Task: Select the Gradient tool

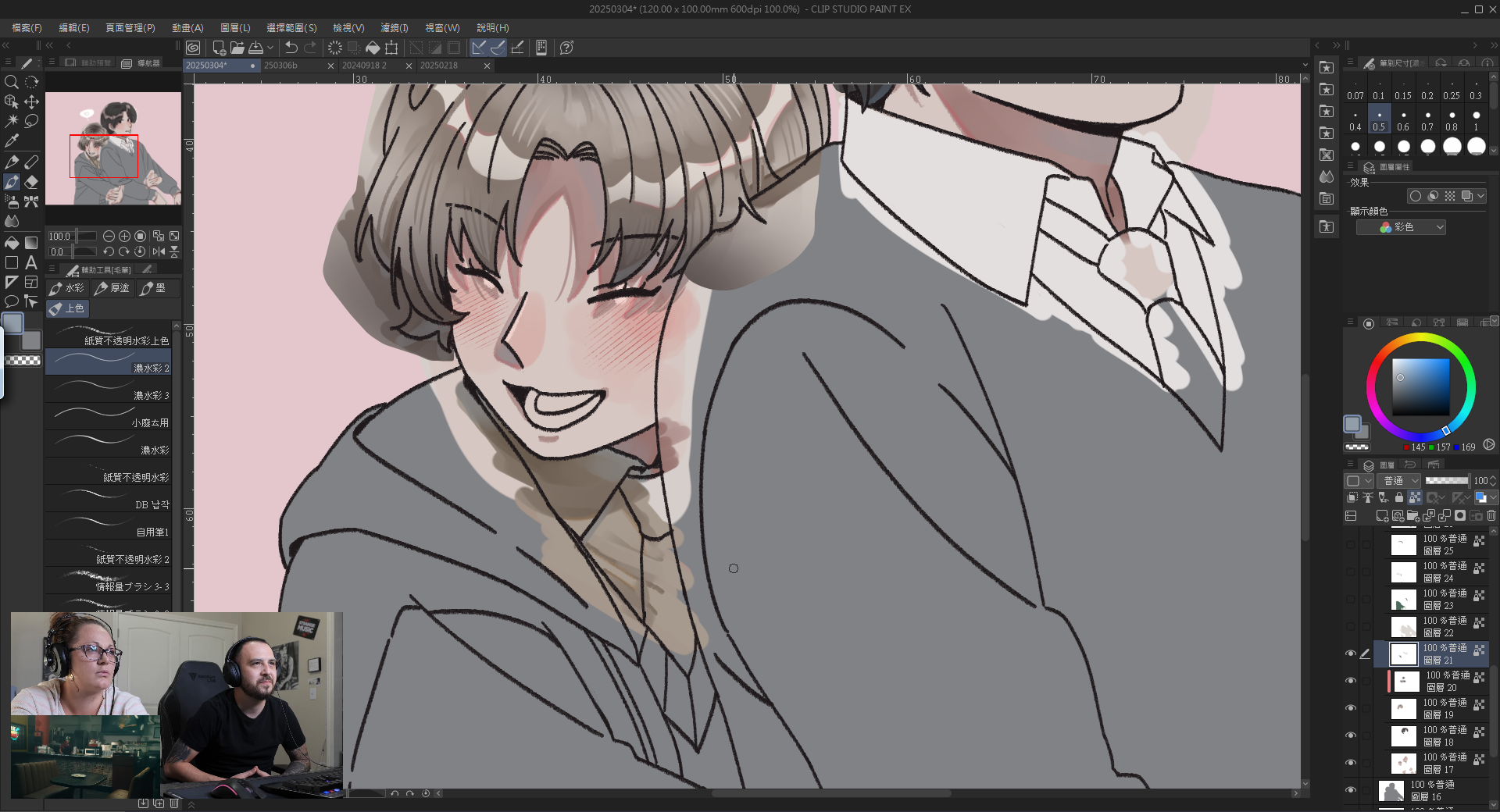Action: (x=31, y=243)
